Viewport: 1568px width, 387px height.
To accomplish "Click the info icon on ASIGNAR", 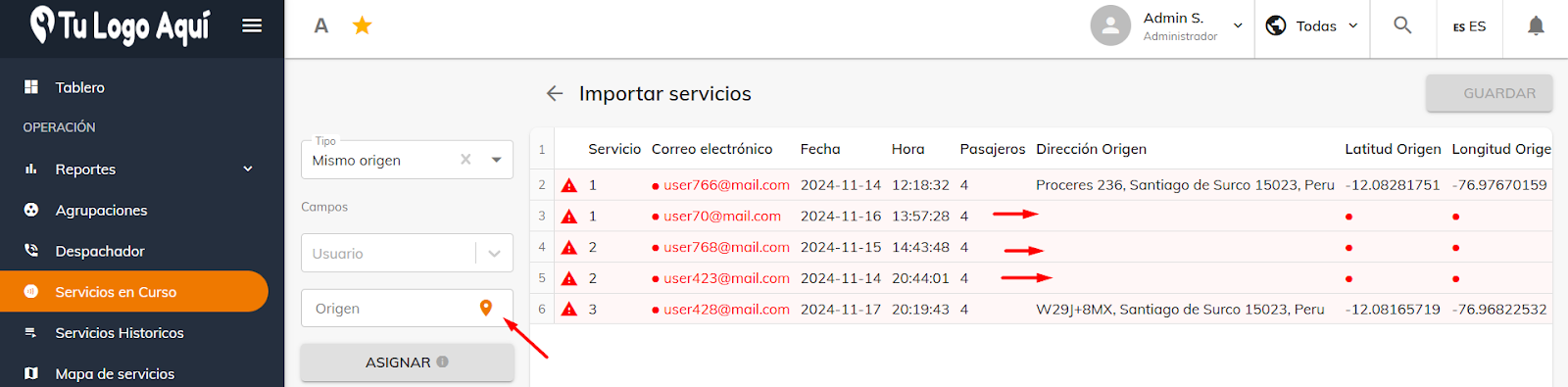I will [x=443, y=362].
